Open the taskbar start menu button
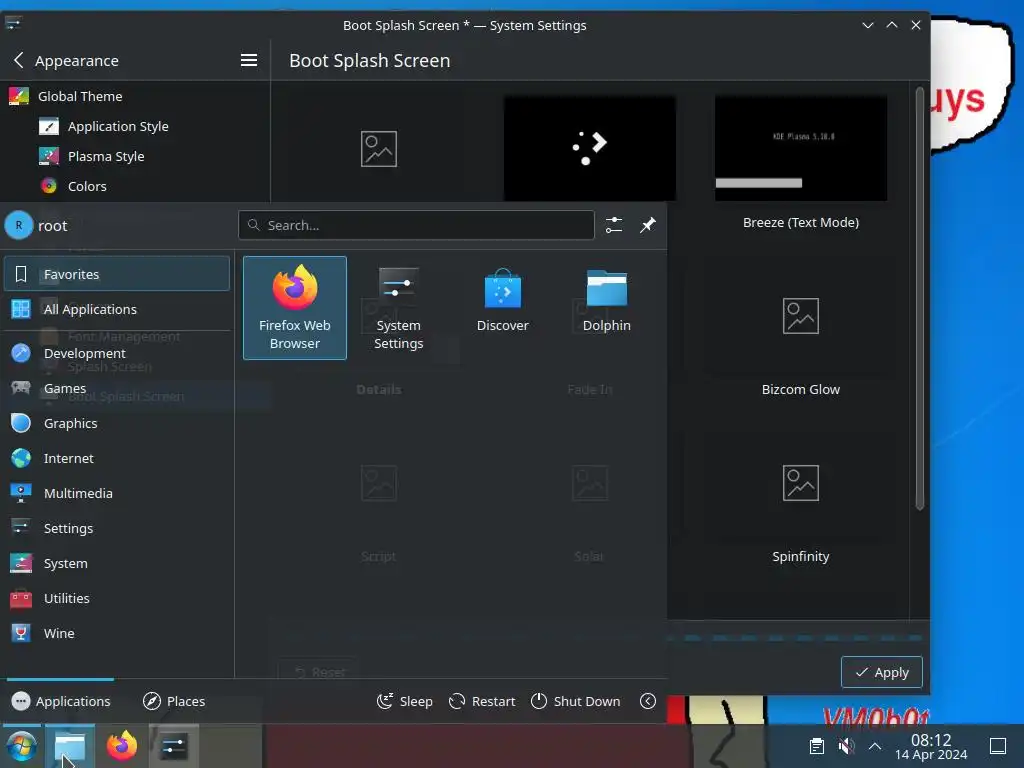 pyautogui.click(x=21, y=746)
